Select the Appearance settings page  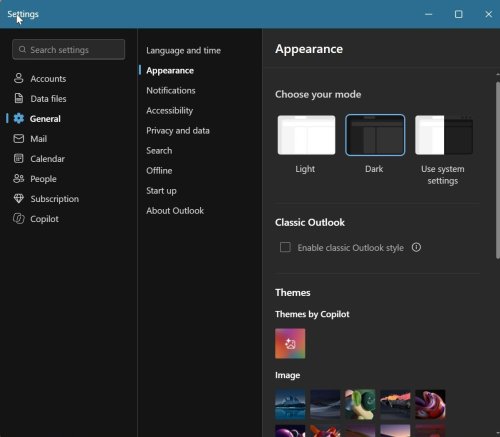pyautogui.click(x=170, y=71)
